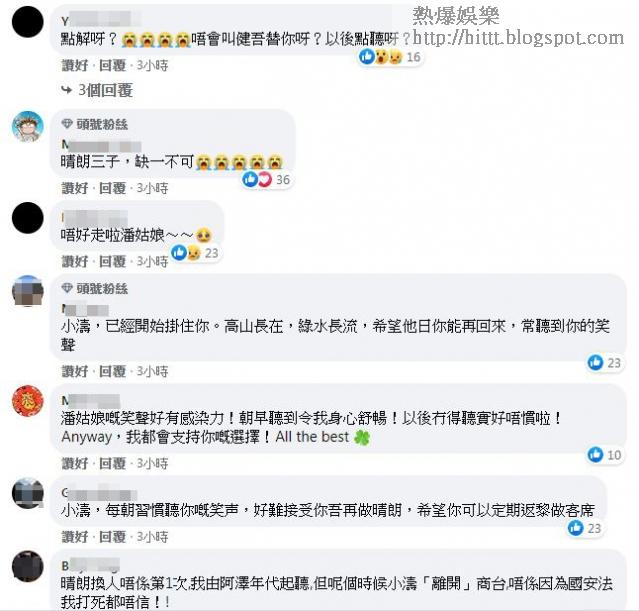
Task: Click 回覆 under 每朝習慣聽你嘅笑声 comment
Action: point(112,537)
